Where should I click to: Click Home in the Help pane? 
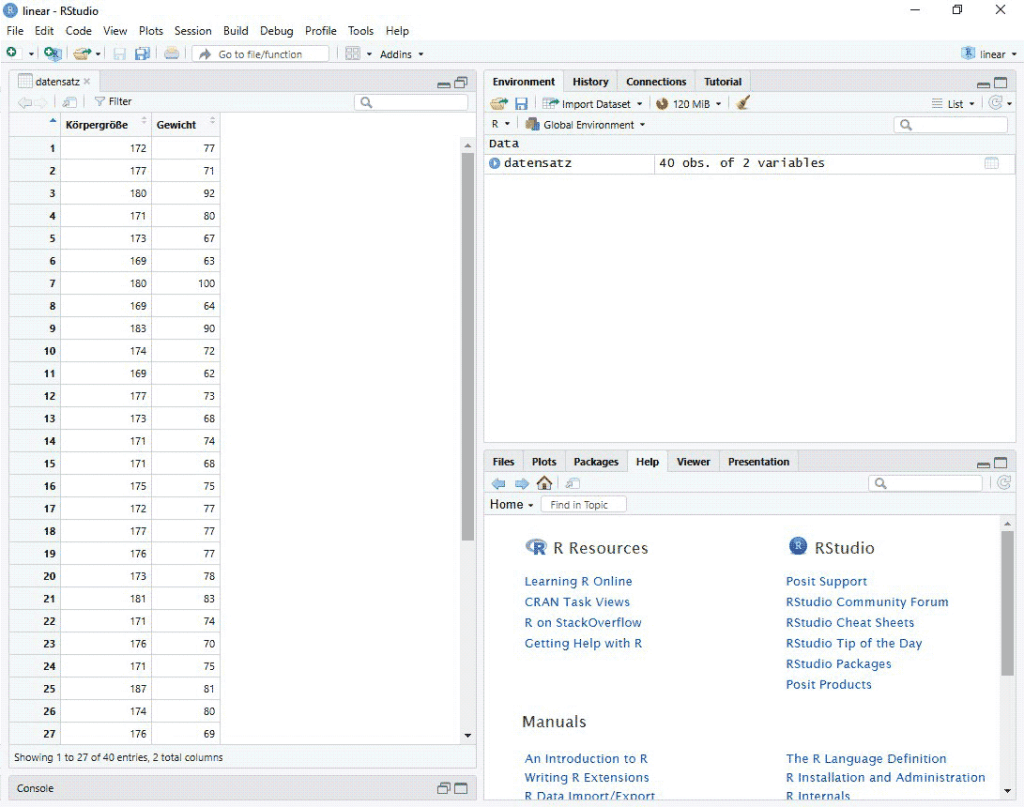506,504
